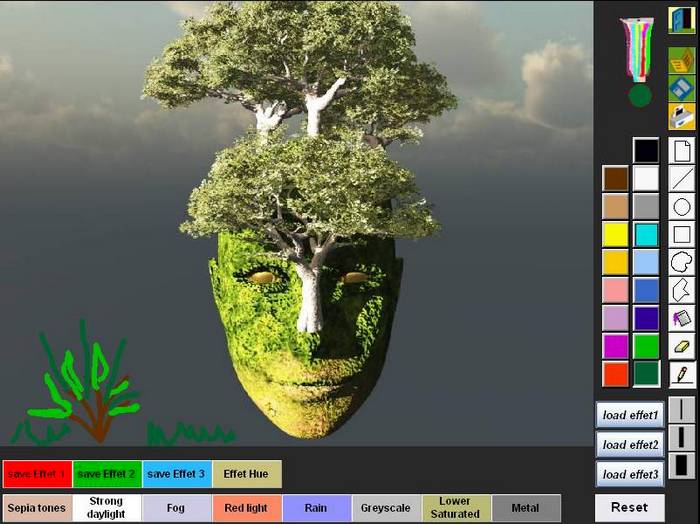Click the load effet1 button
This screenshot has width=700, height=524.
[x=630, y=415]
